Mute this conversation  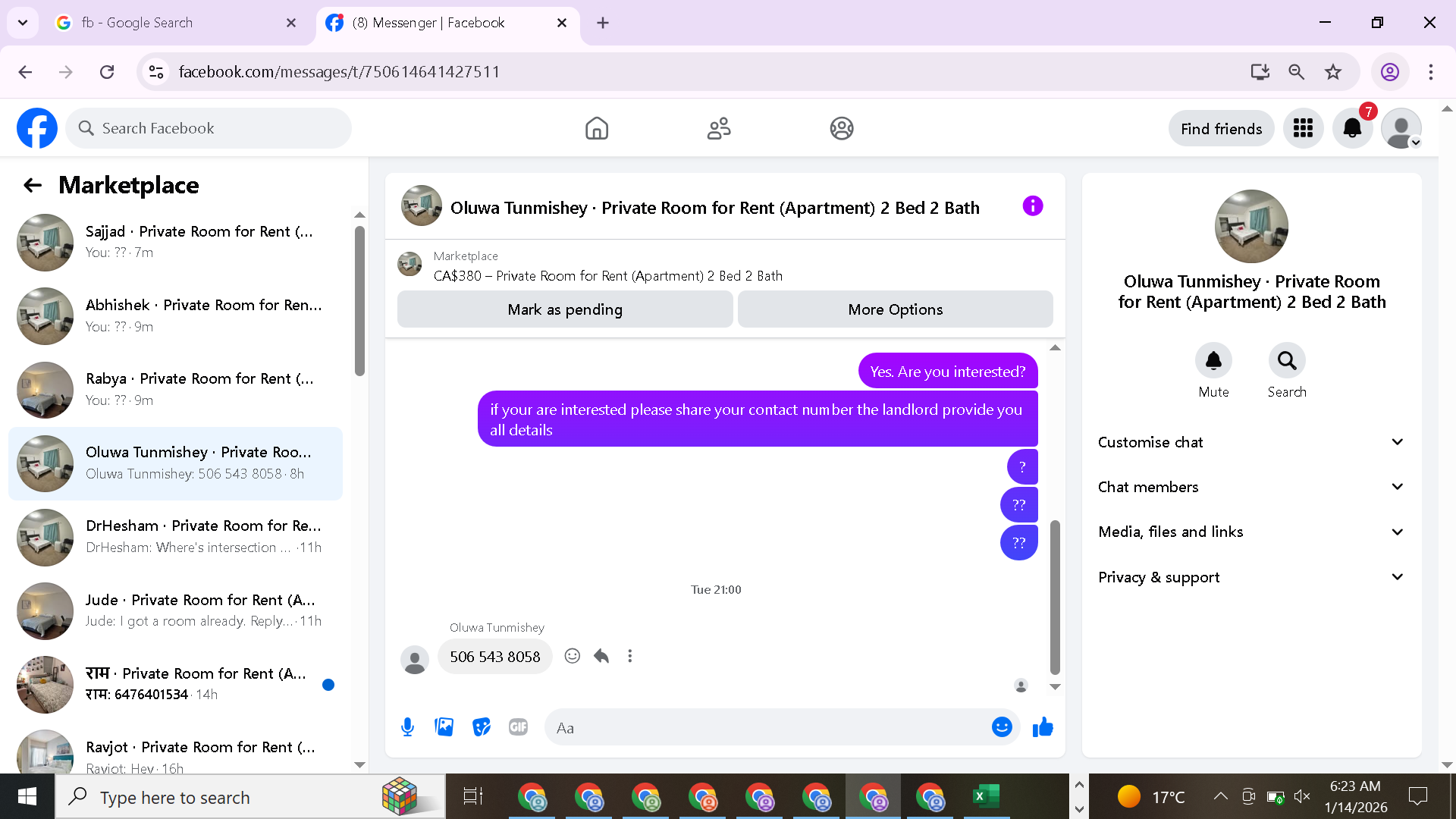coord(1213,361)
